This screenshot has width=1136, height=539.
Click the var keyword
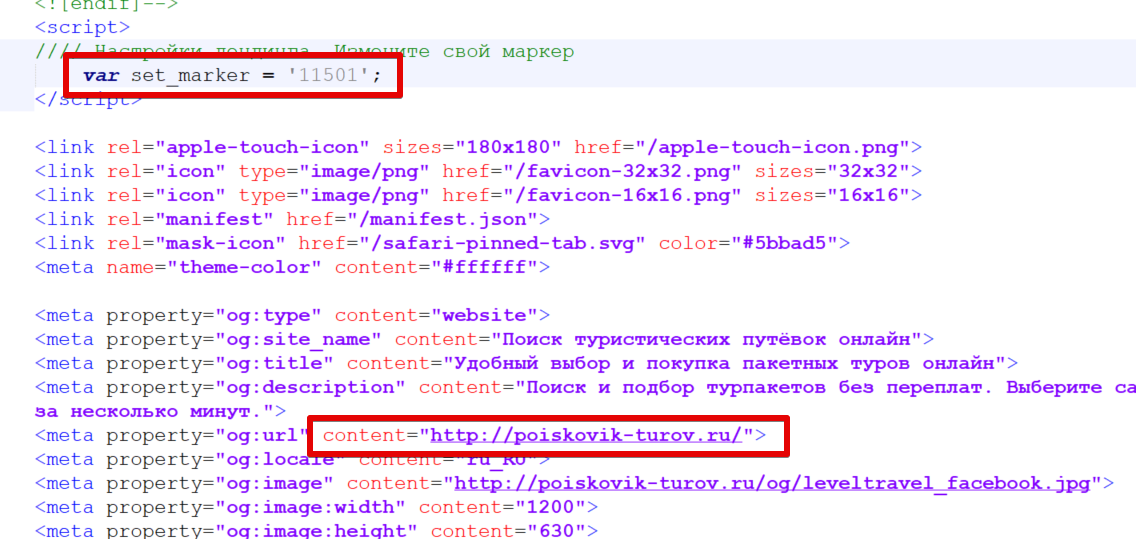(101, 75)
